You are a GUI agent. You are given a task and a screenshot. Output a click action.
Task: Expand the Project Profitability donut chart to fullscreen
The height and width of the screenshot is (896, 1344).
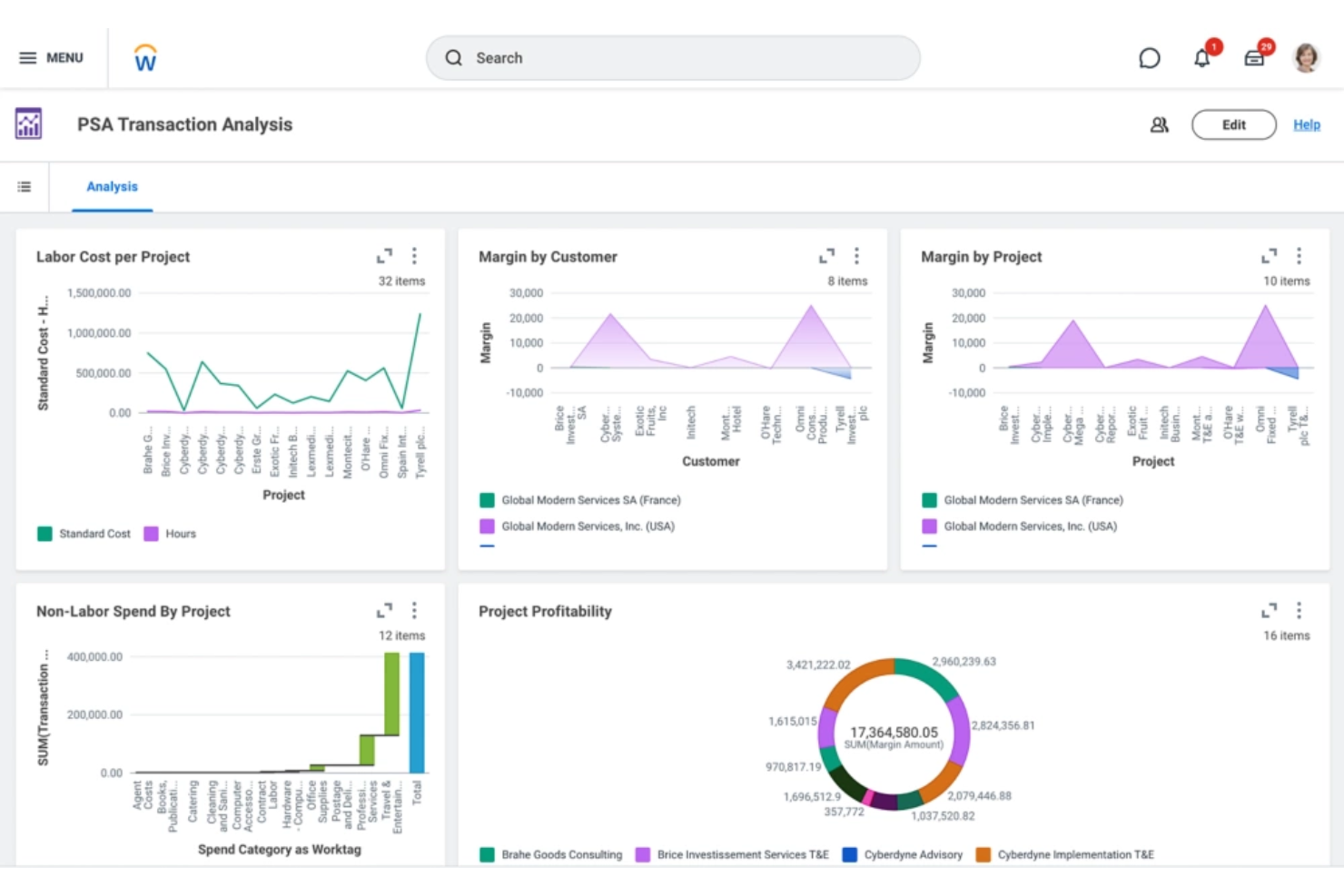click(x=1269, y=610)
